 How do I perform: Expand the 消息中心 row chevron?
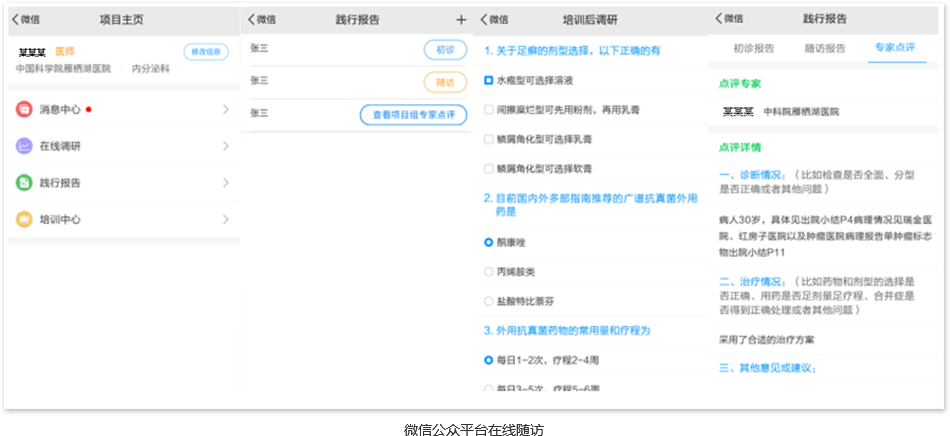[225, 109]
